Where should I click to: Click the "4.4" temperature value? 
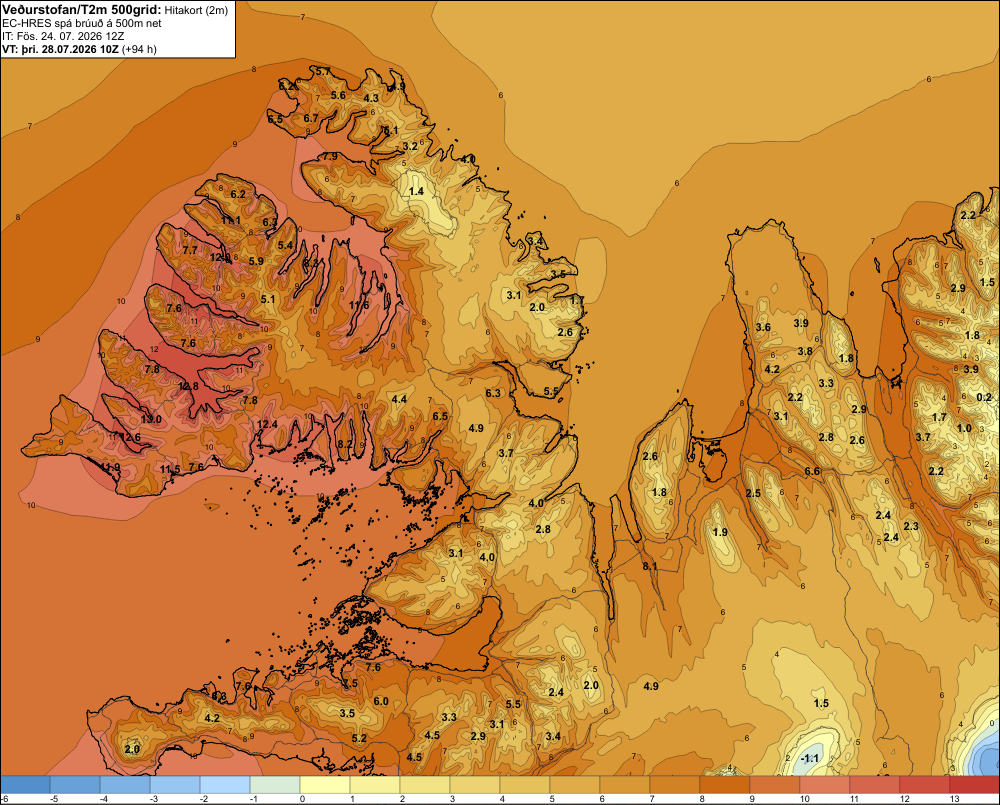(399, 399)
